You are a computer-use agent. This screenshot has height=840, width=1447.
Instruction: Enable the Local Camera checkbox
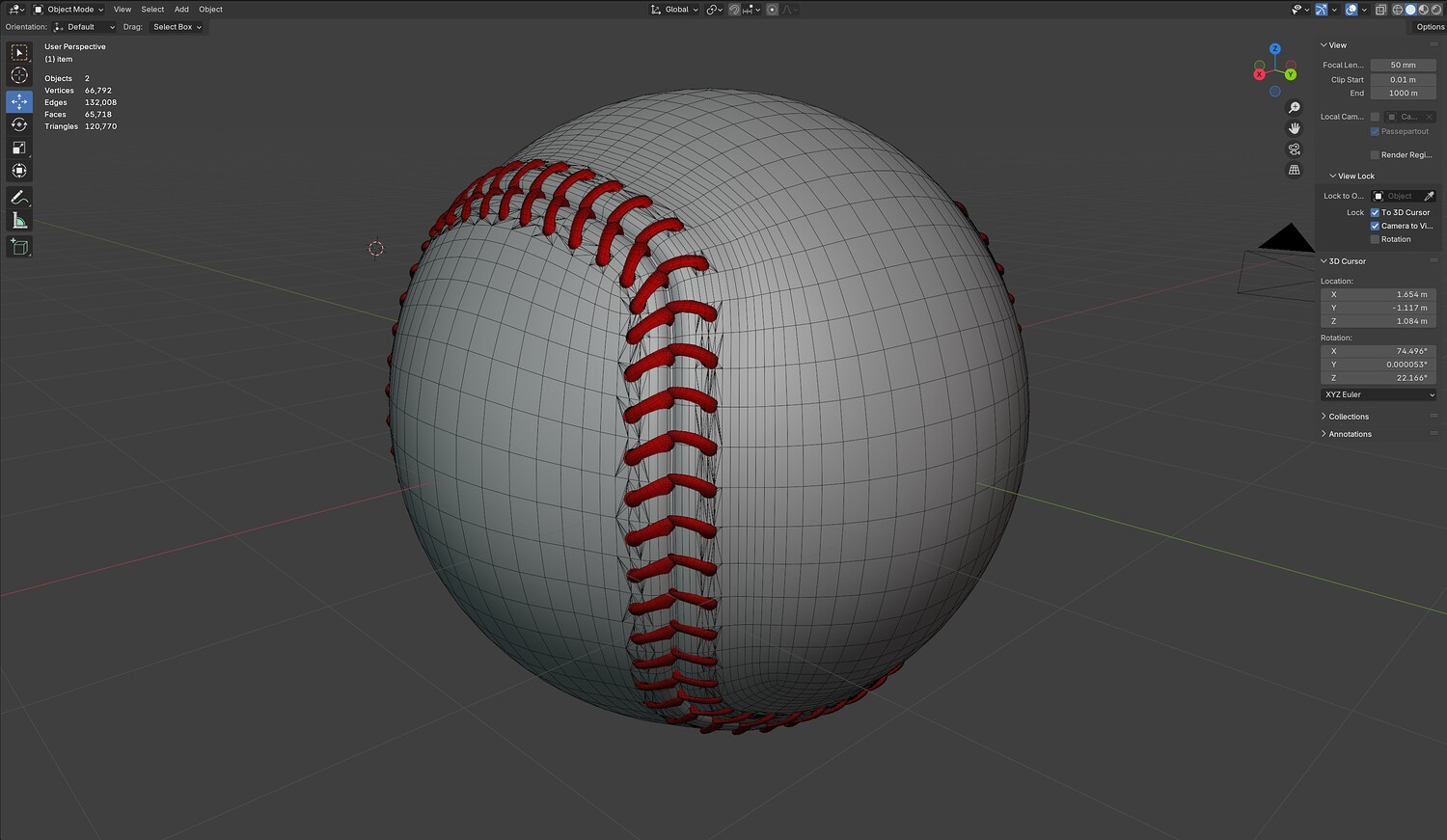[1375, 117]
